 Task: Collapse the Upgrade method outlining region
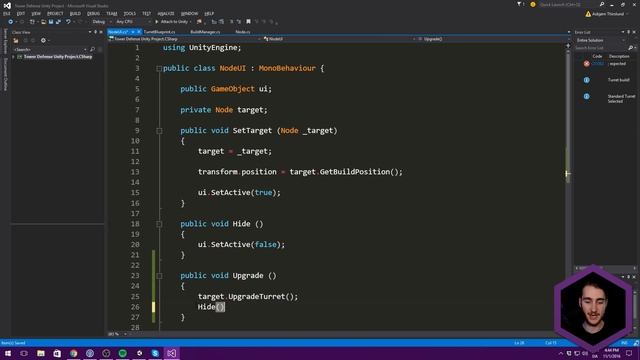pyautogui.click(x=159, y=276)
